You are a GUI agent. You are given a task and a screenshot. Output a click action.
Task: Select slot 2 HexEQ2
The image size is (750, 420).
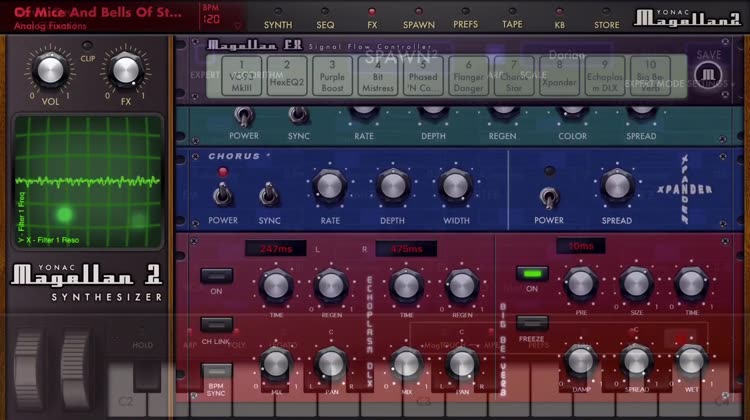click(x=287, y=76)
